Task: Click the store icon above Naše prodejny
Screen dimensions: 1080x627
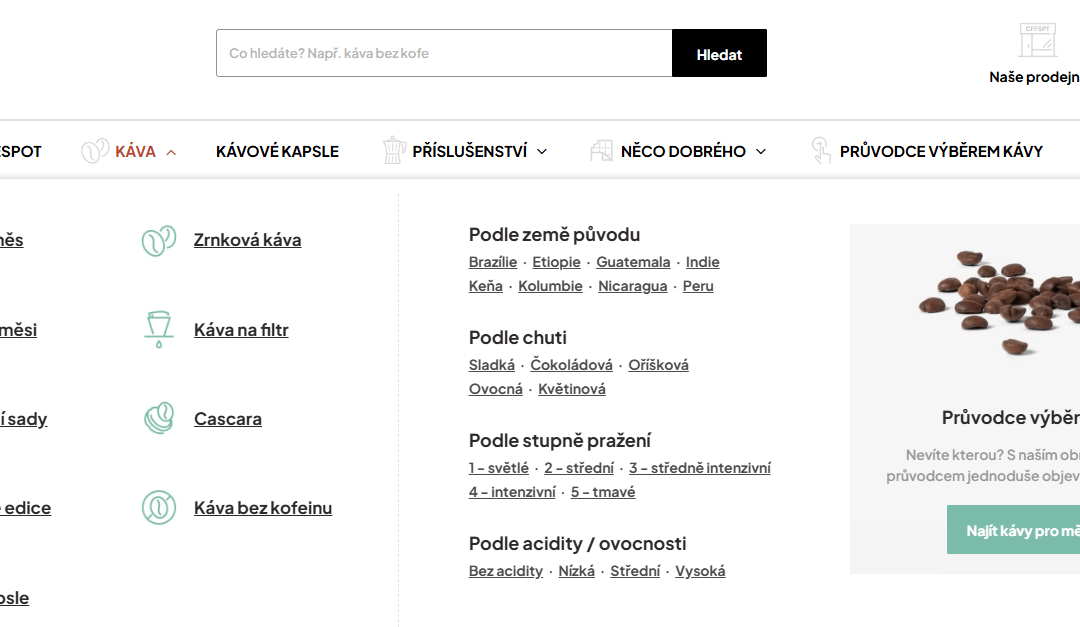Action: [1038, 41]
